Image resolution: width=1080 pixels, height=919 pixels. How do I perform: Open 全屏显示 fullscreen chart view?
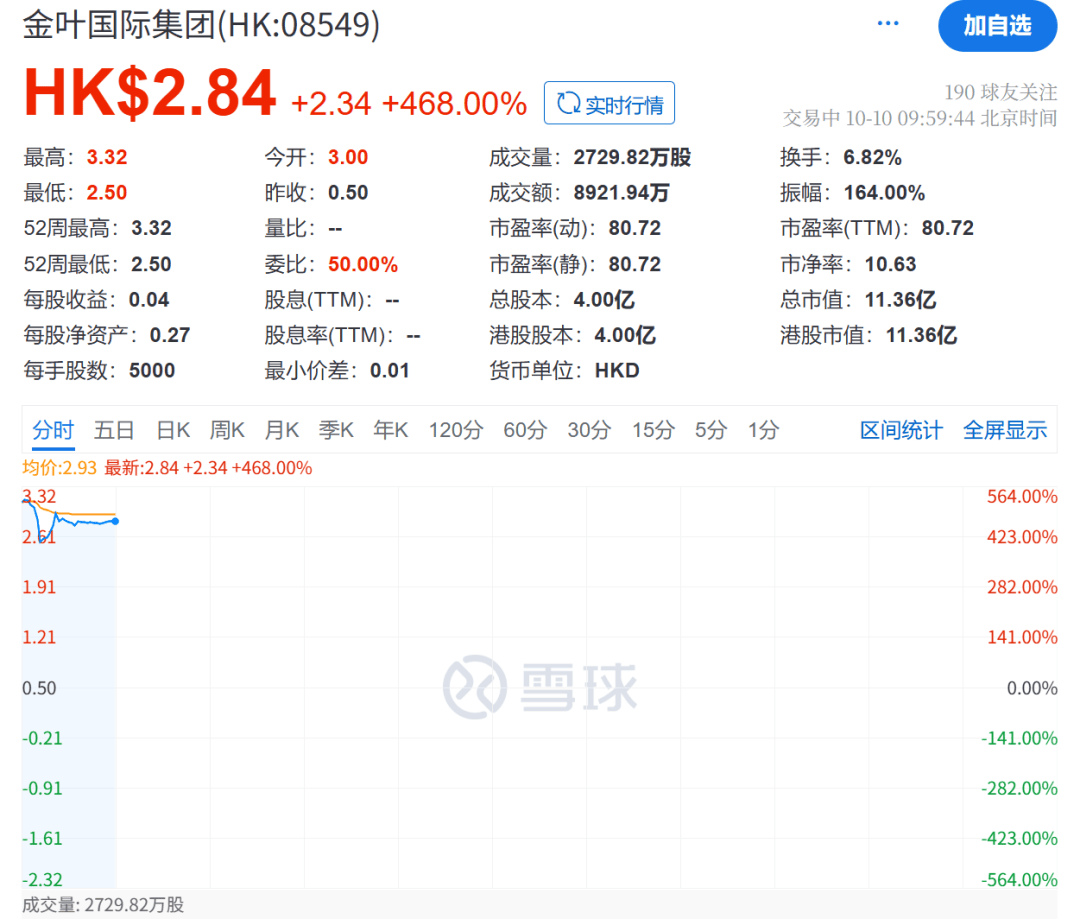1005,429
